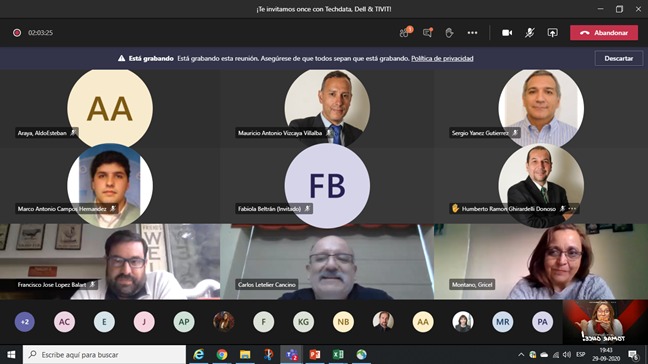Screen dimensions: 648x364
Task: Toggle the camera on or off
Action: pyautogui.click(x=507, y=33)
